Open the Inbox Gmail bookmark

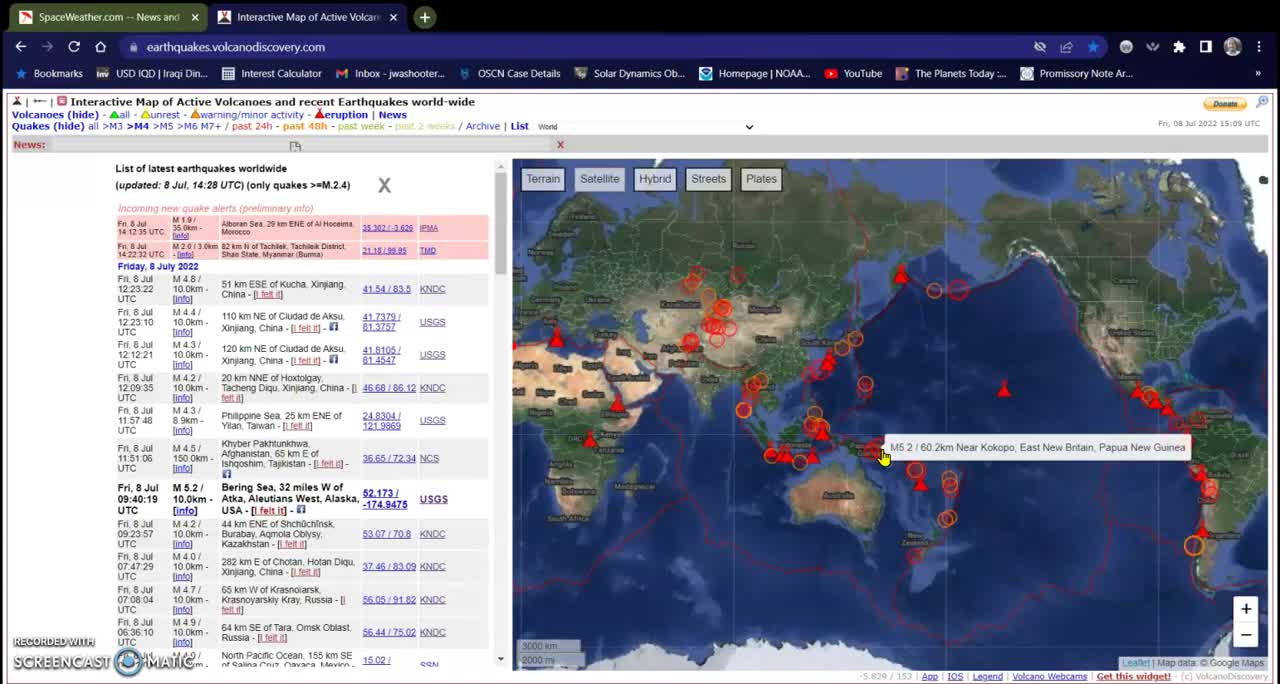click(390, 73)
